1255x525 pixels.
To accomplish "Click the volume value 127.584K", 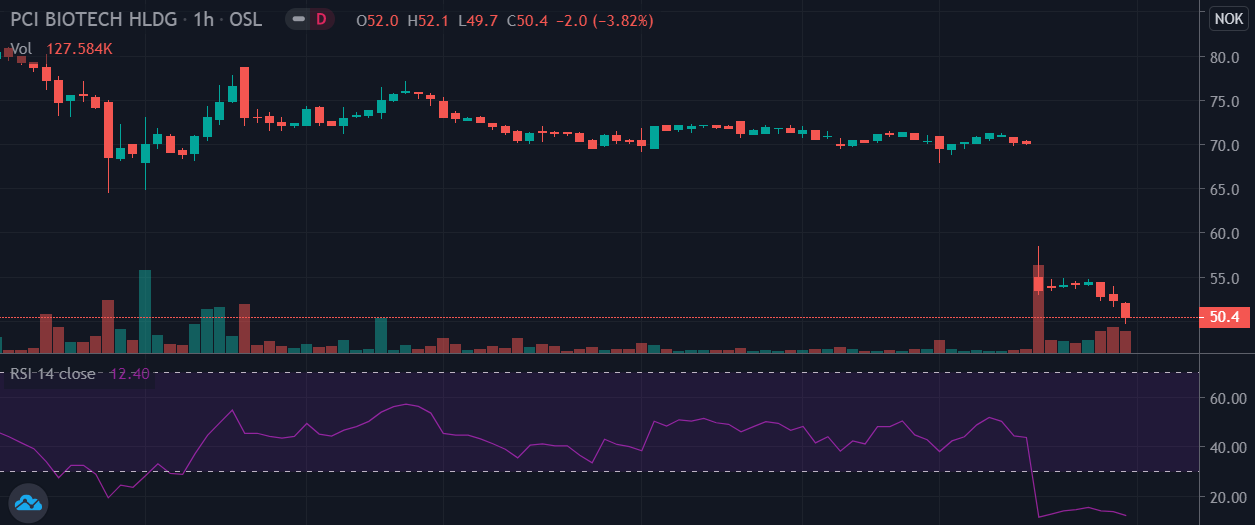I will (x=78, y=48).
